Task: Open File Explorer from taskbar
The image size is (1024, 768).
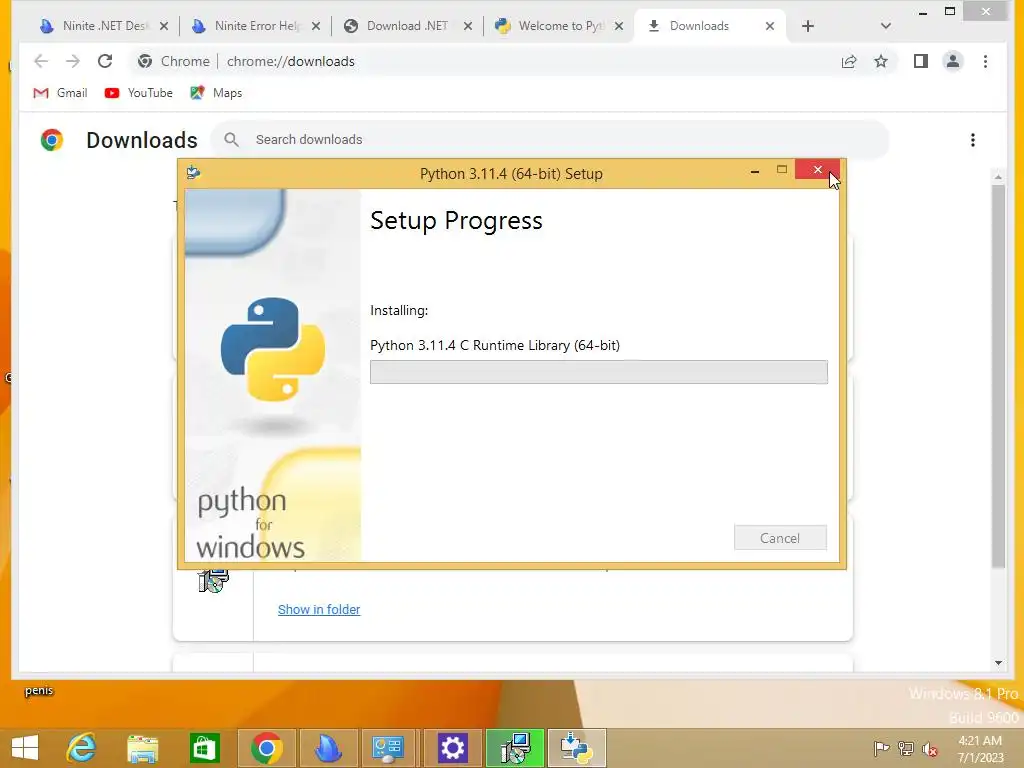Action: click(x=142, y=748)
